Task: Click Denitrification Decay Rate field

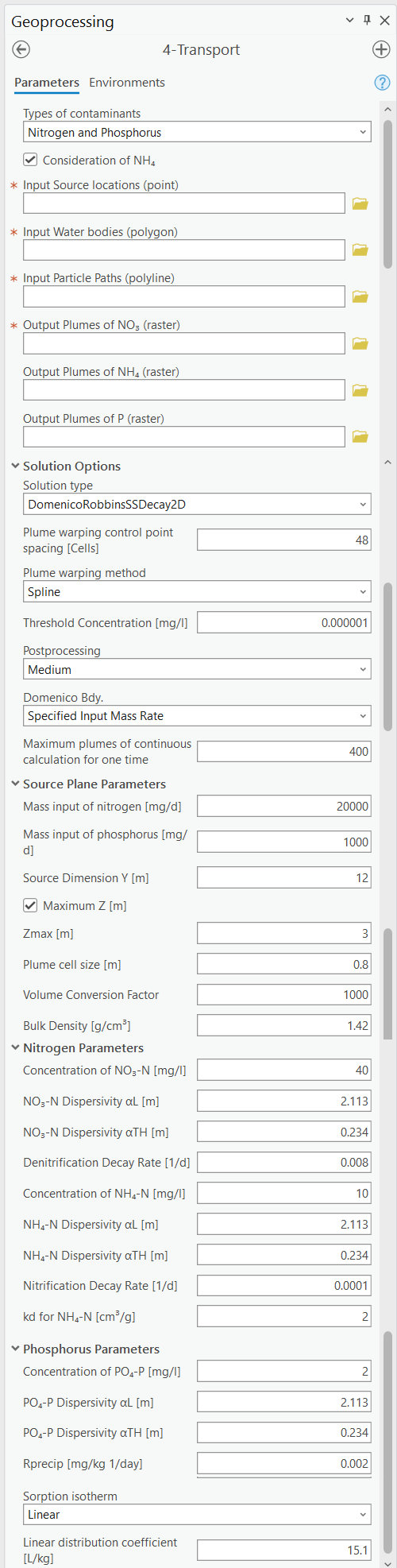Action: (x=284, y=1162)
